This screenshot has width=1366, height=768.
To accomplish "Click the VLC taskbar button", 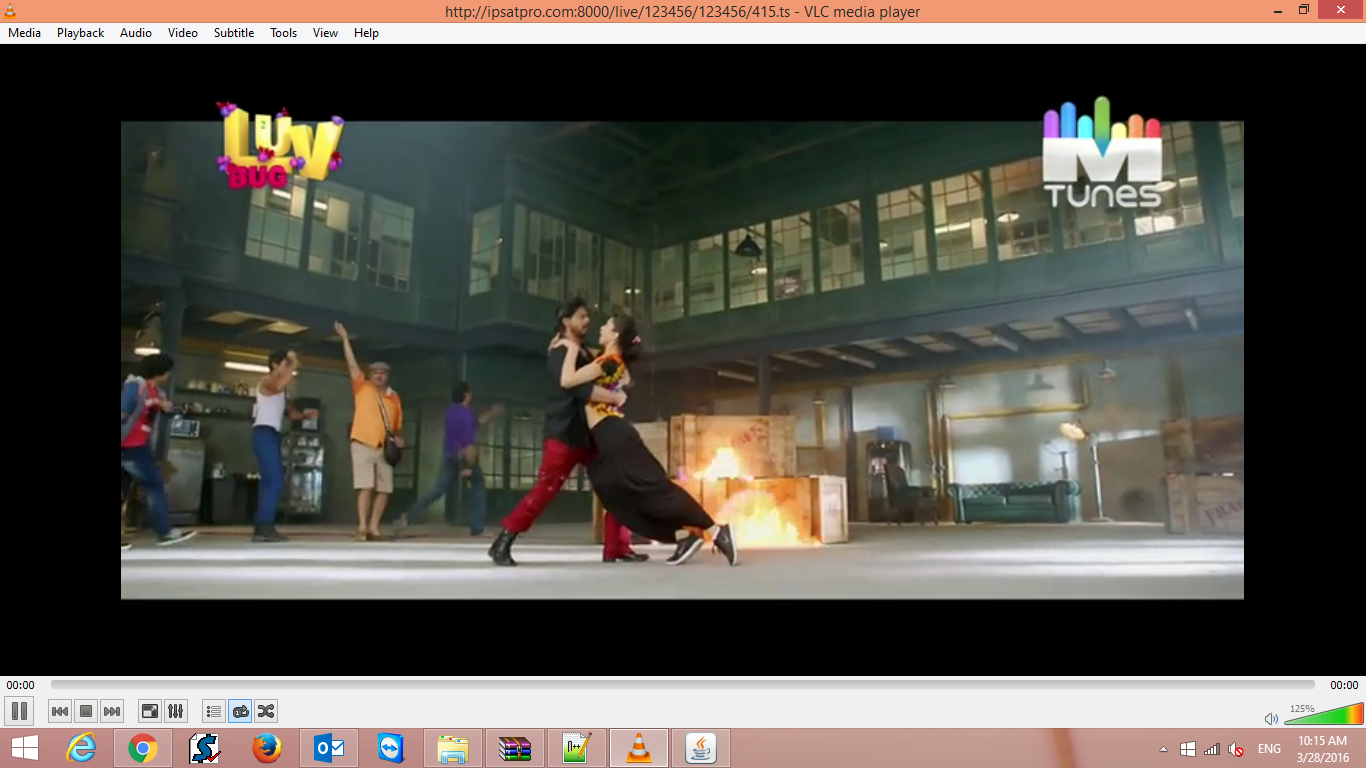I will [639, 748].
